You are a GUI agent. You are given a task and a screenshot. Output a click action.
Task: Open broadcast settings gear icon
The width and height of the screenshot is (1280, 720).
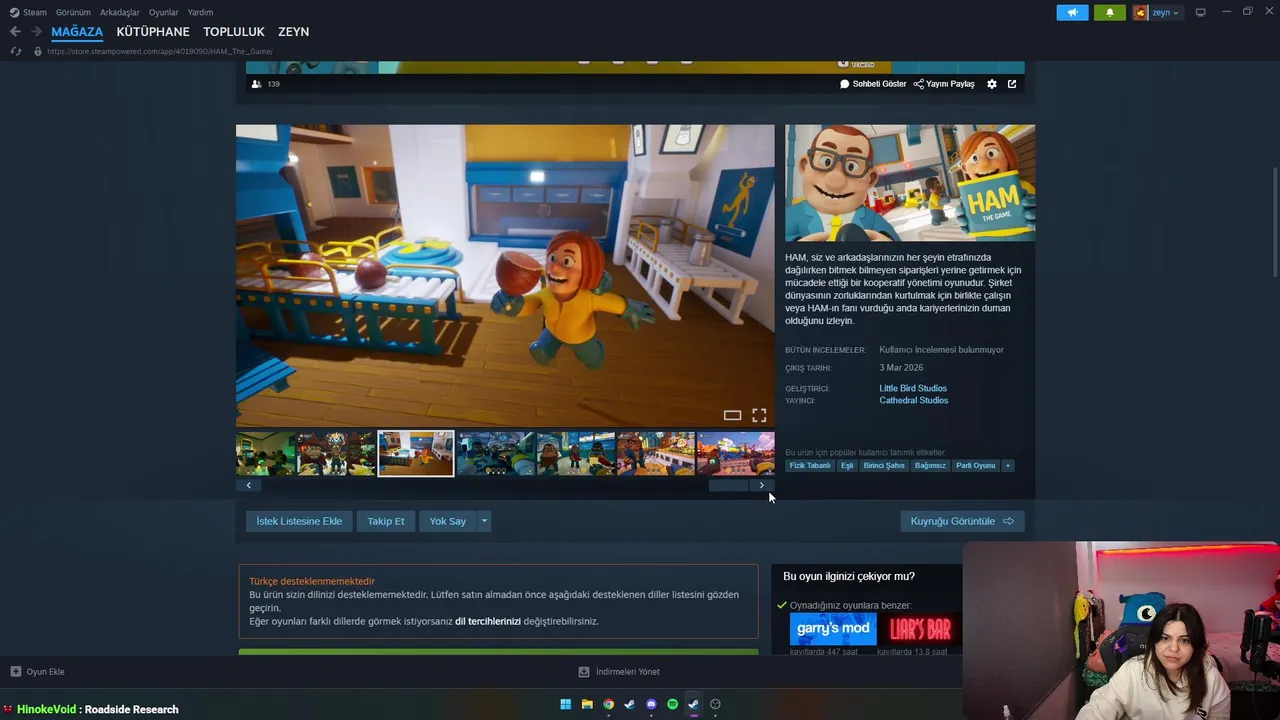click(x=992, y=84)
